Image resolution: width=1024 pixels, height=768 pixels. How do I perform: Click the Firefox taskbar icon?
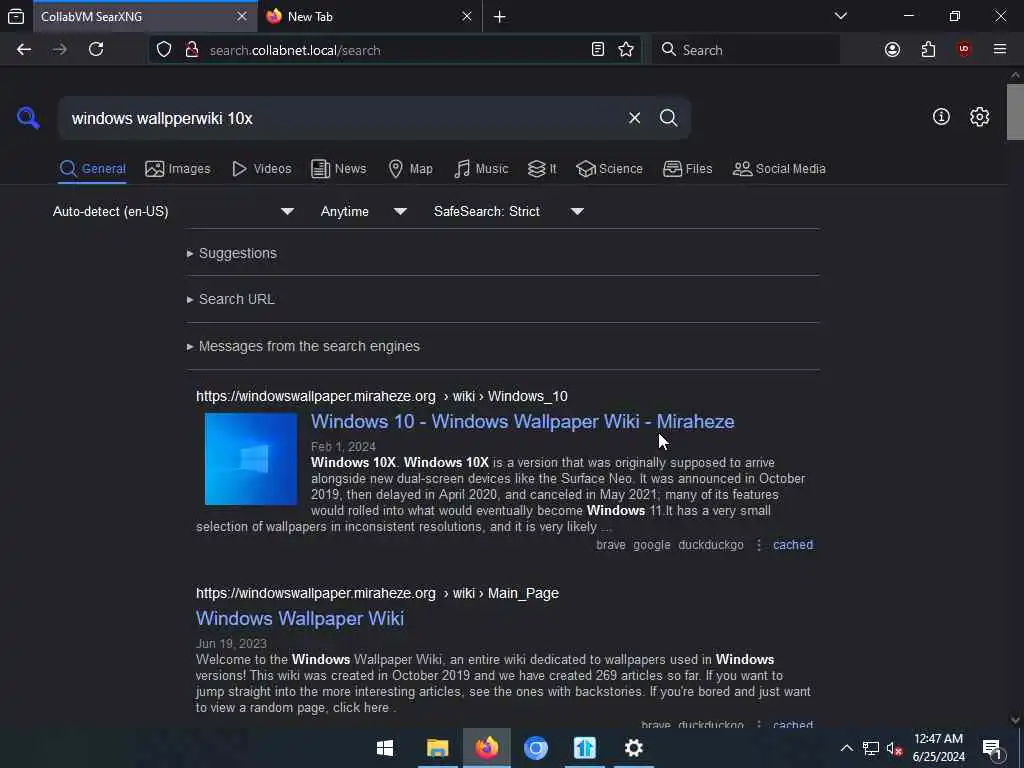click(487, 748)
